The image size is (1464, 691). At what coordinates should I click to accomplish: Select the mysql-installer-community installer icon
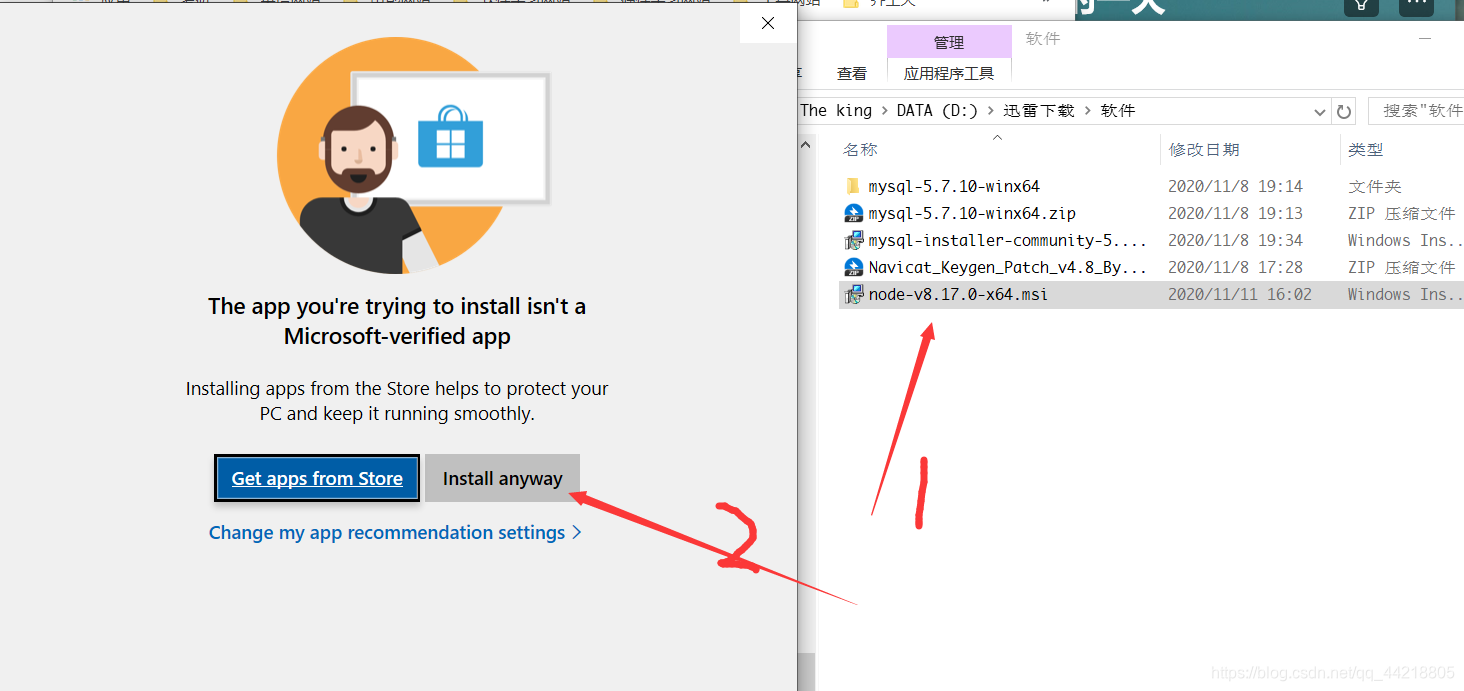click(854, 240)
